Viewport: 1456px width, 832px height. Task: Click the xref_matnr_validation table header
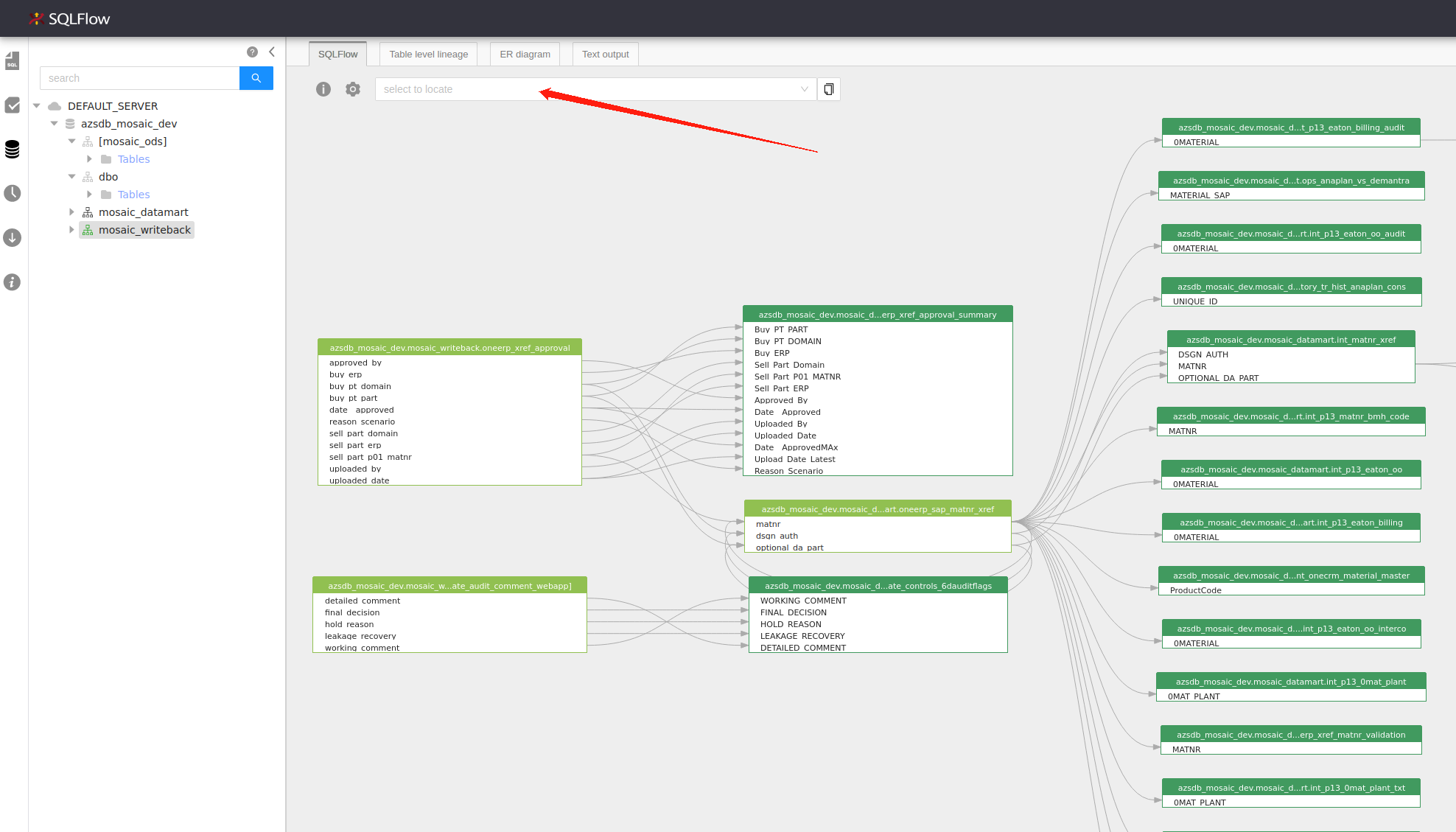[x=1291, y=735]
